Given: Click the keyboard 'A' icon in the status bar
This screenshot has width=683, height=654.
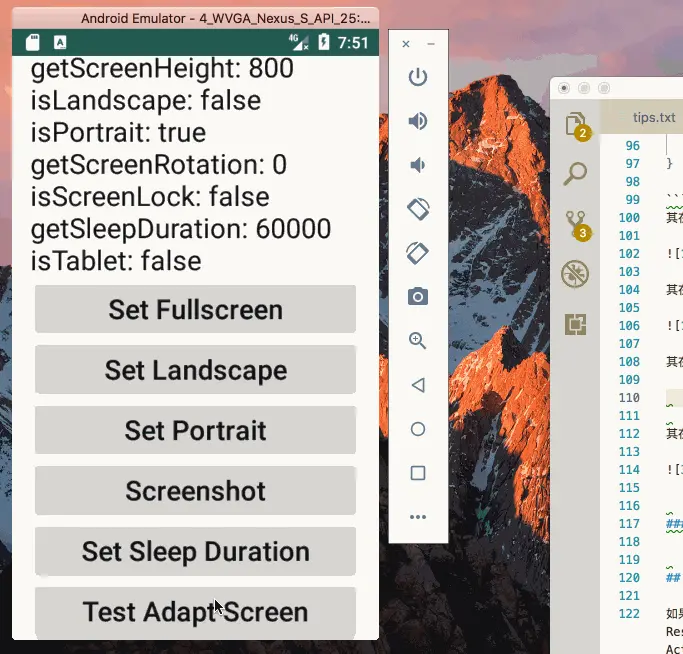Looking at the screenshot, I should click(x=60, y=42).
